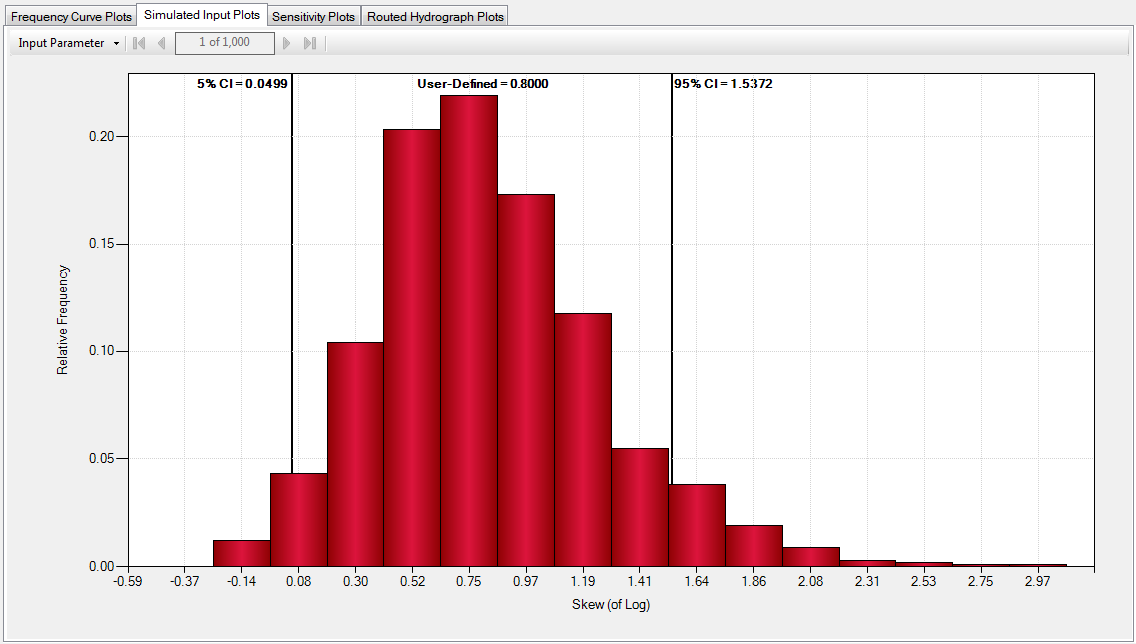
Task: Go to the previous simulation record
Action: click(161, 43)
